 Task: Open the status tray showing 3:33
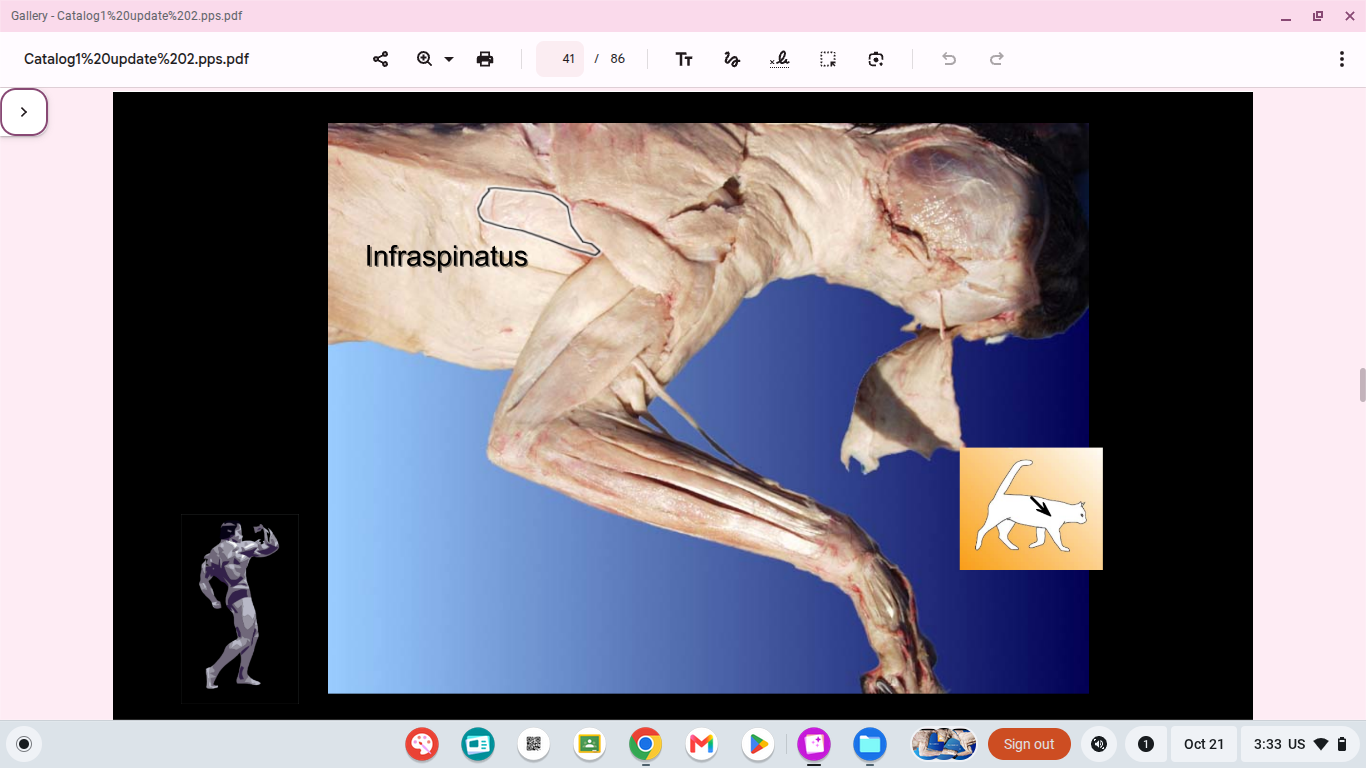(1300, 744)
